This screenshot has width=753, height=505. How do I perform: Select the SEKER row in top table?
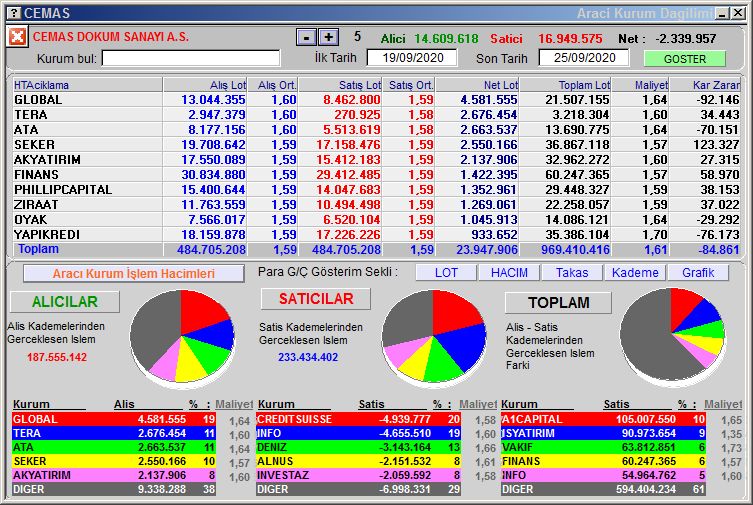pos(376,144)
